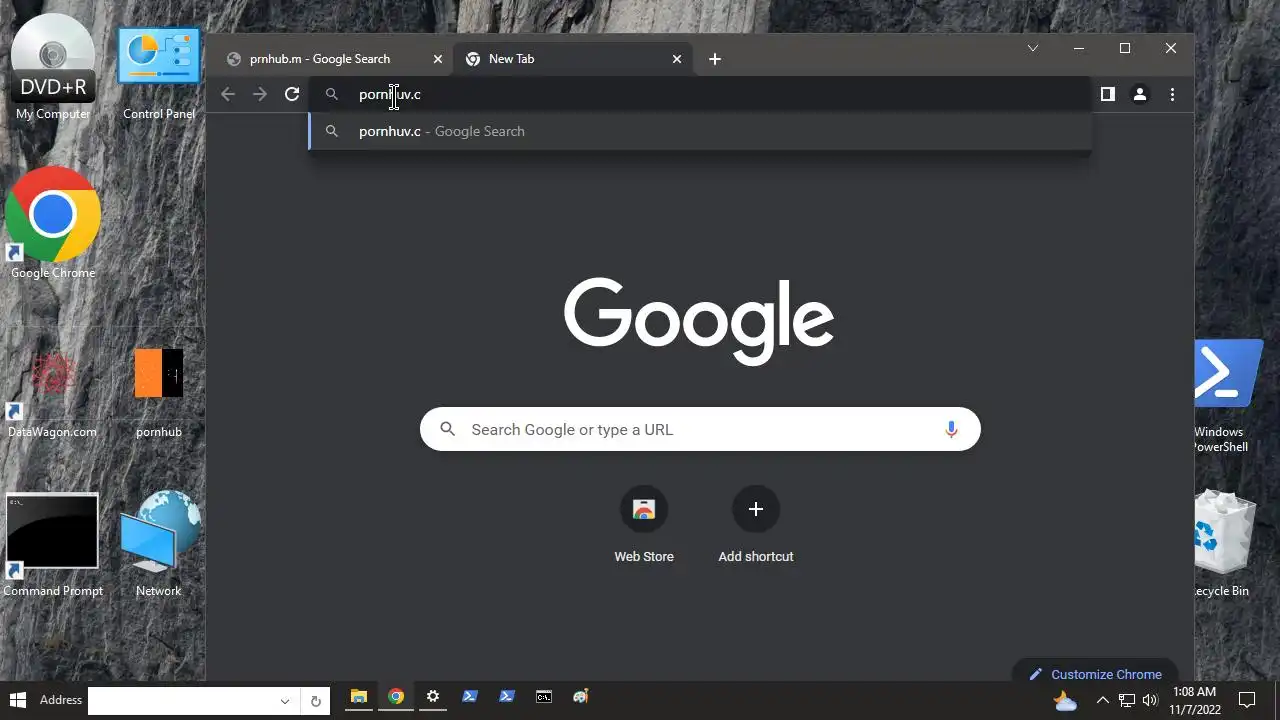Click in the Chrome address bar text
Viewport: 1280px width, 720px height.
(390, 94)
